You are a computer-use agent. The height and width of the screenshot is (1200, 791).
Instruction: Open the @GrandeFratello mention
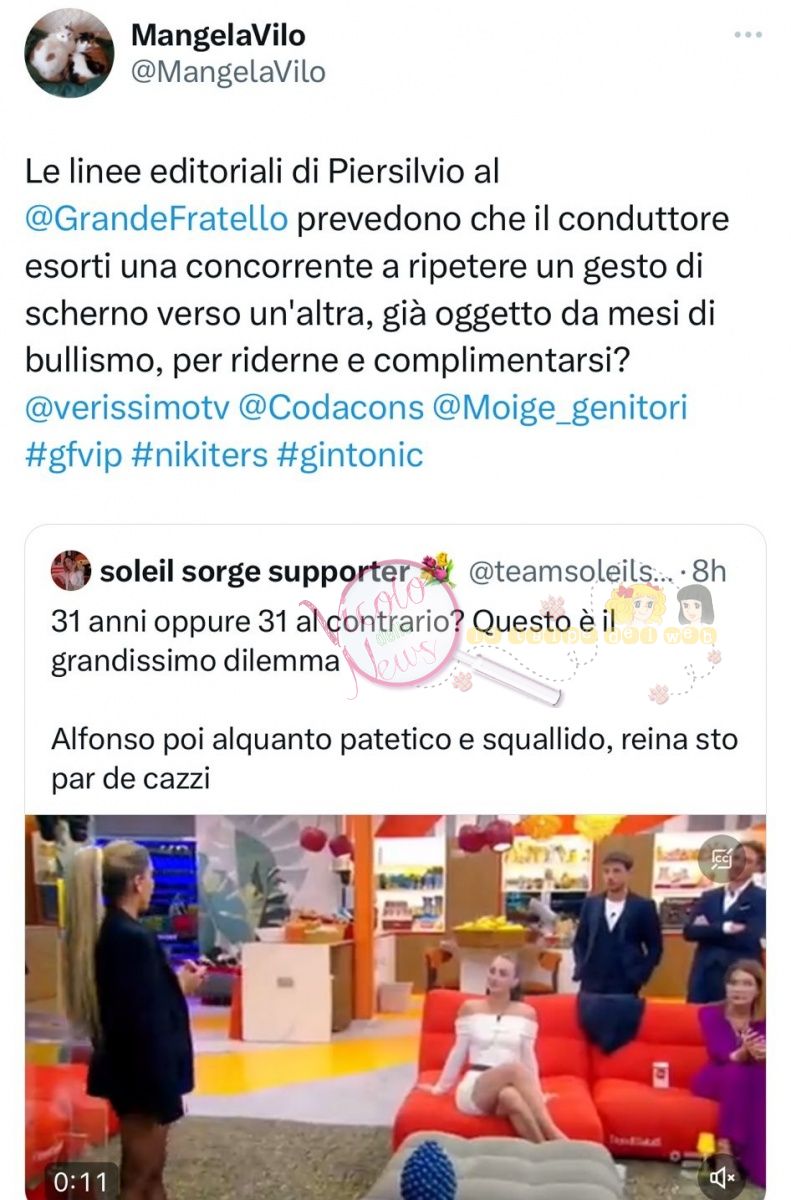(156, 218)
